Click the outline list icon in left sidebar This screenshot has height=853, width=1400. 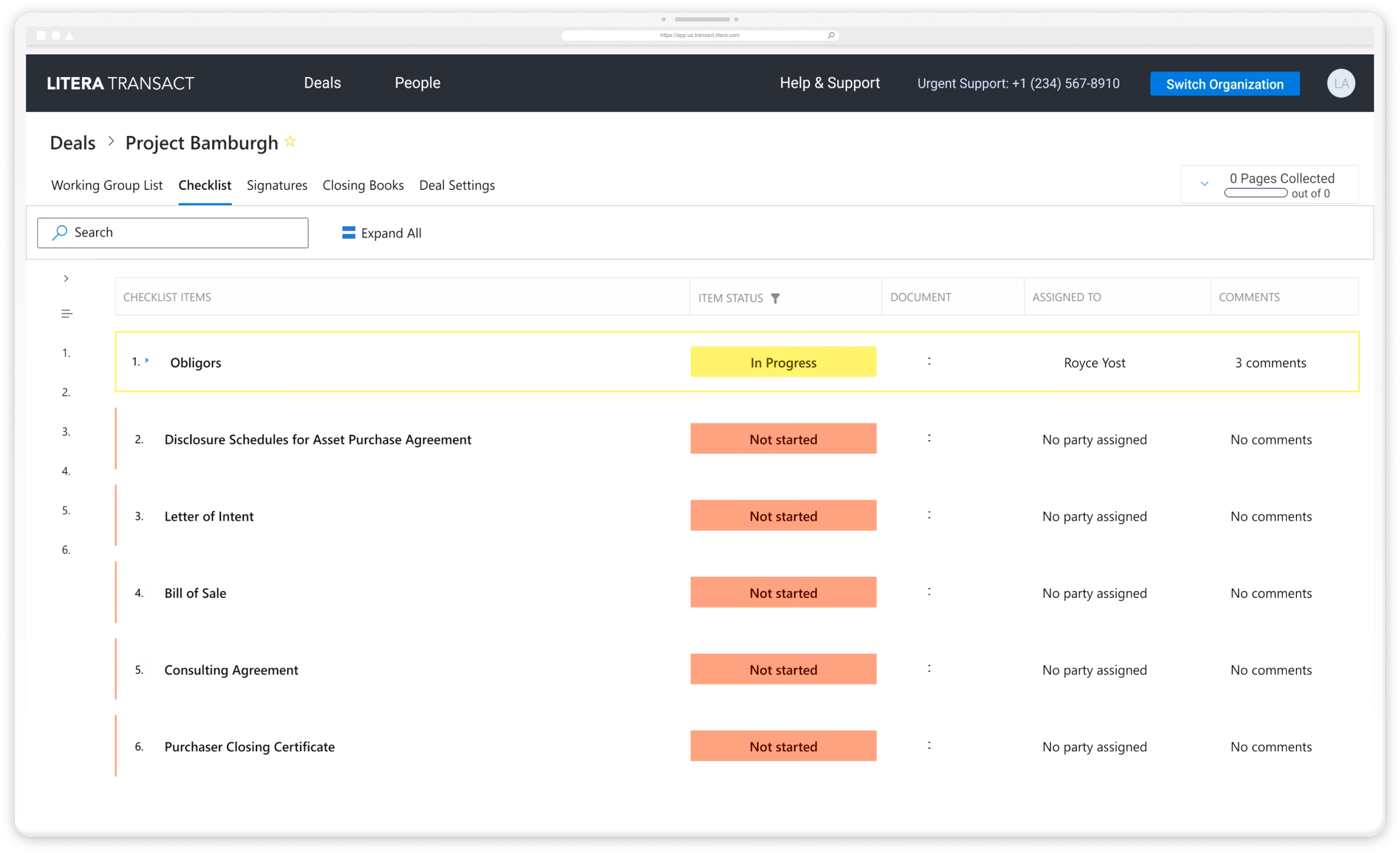[x=67, y=314]
